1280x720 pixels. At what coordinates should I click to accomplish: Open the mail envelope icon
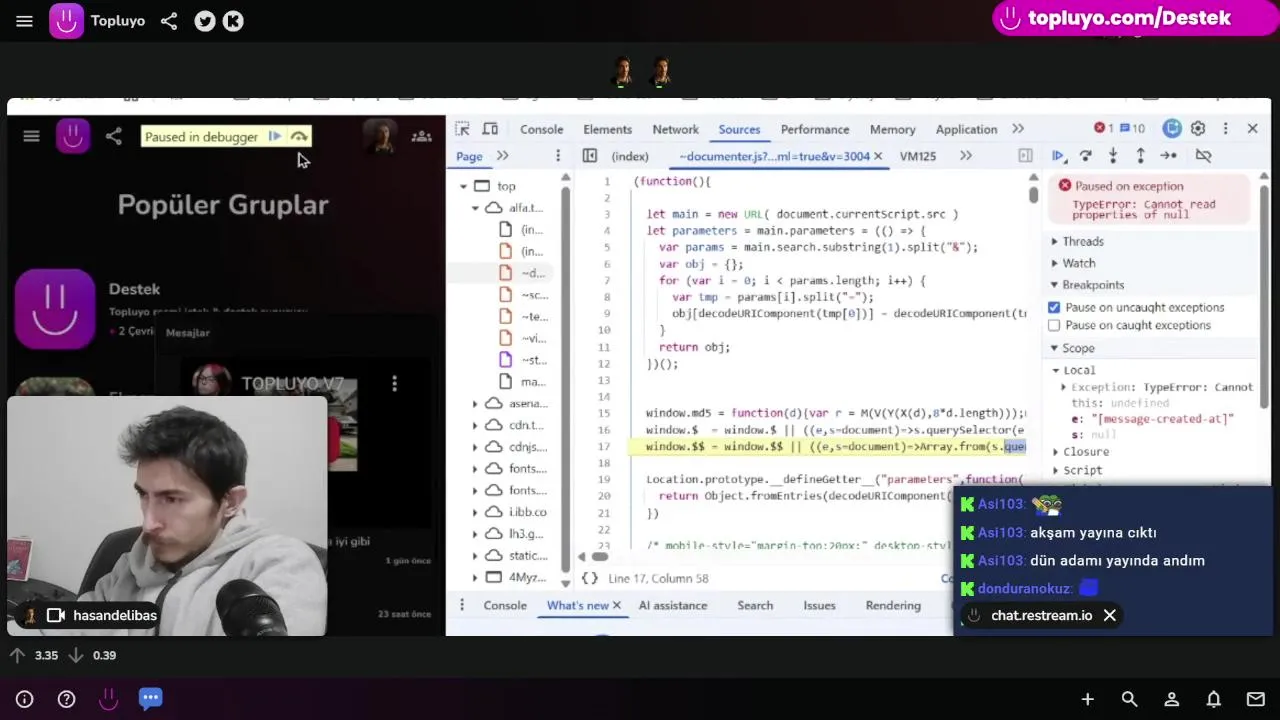click(x=1256, y=700)
